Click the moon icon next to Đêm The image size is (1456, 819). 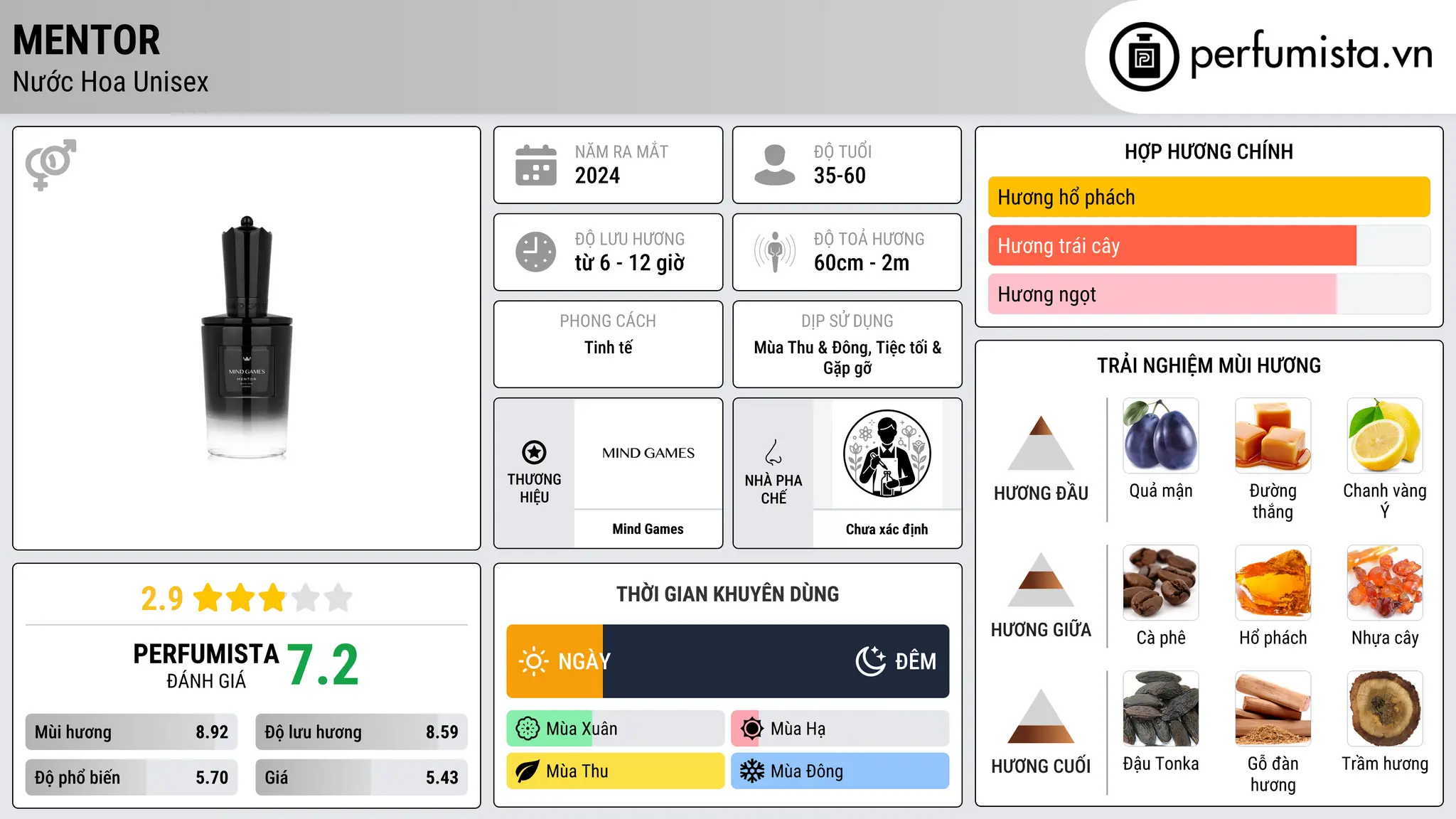point(871,661)
